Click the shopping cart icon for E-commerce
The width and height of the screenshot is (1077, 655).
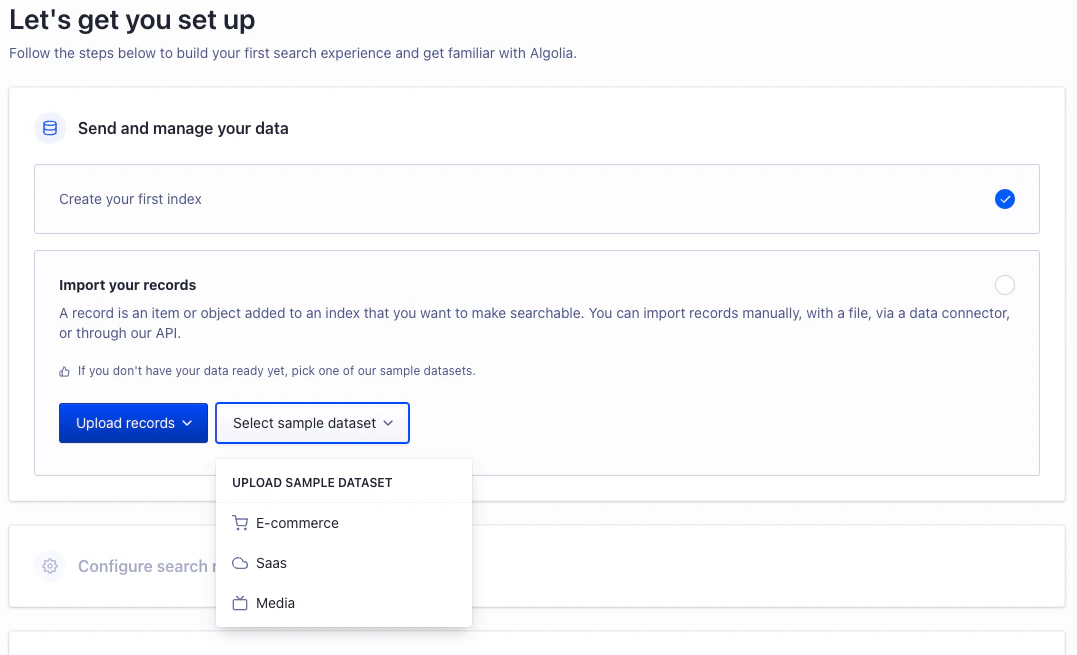pos(240,523)
